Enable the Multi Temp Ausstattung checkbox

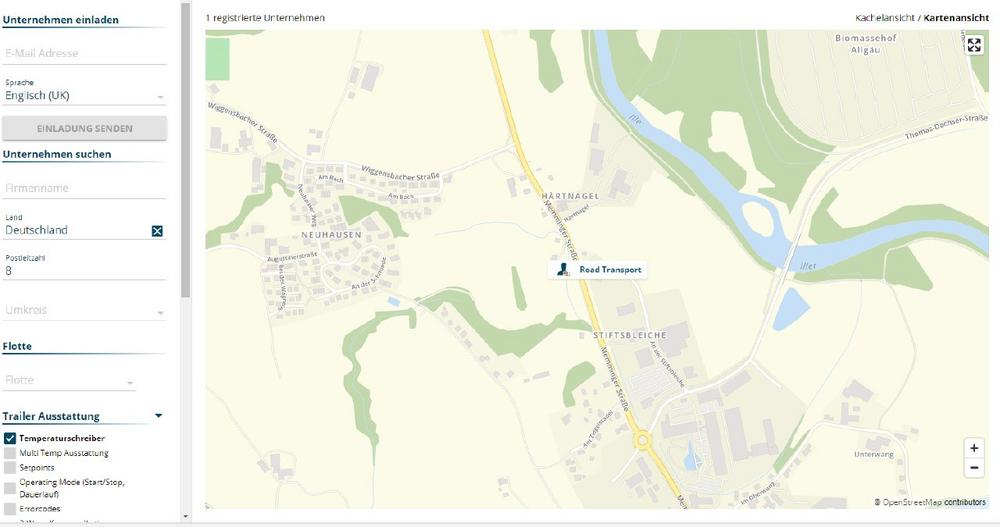(x=10, y=453)
